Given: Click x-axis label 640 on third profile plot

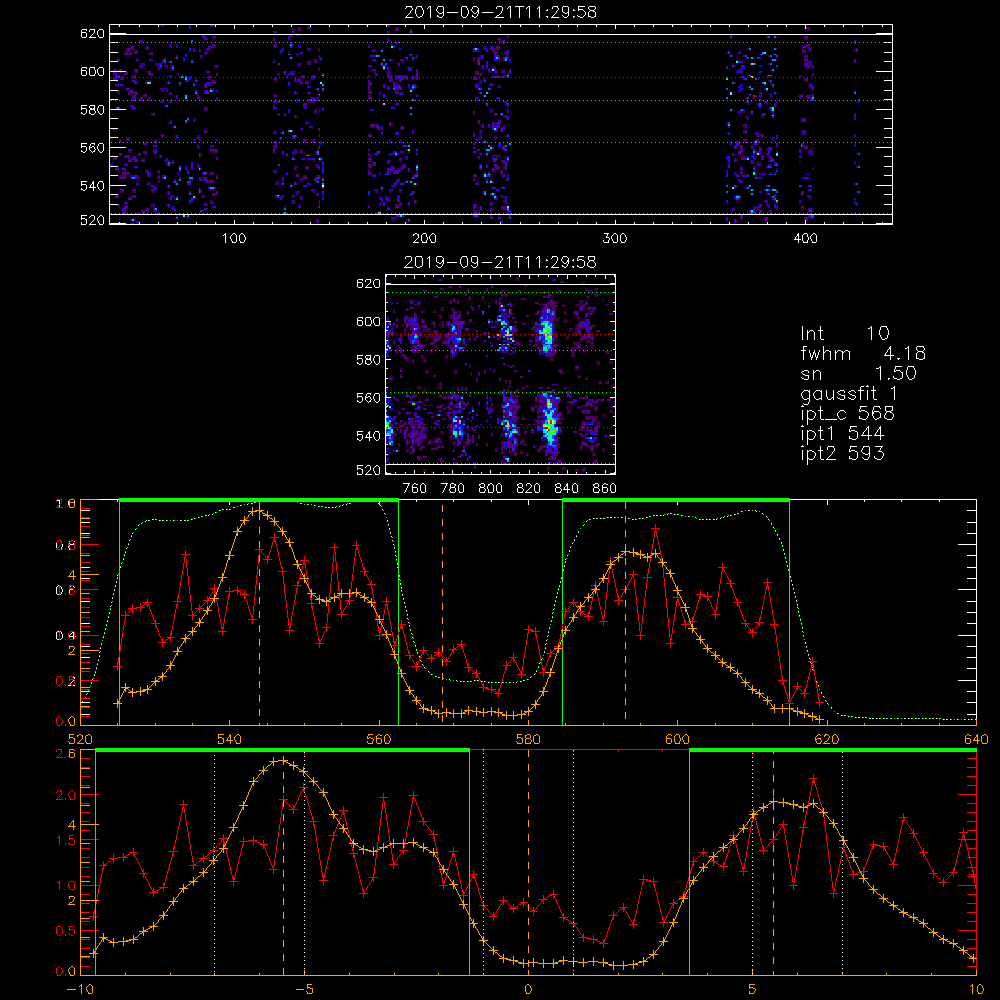Looking at the screenshot, I should click(976, 740).
